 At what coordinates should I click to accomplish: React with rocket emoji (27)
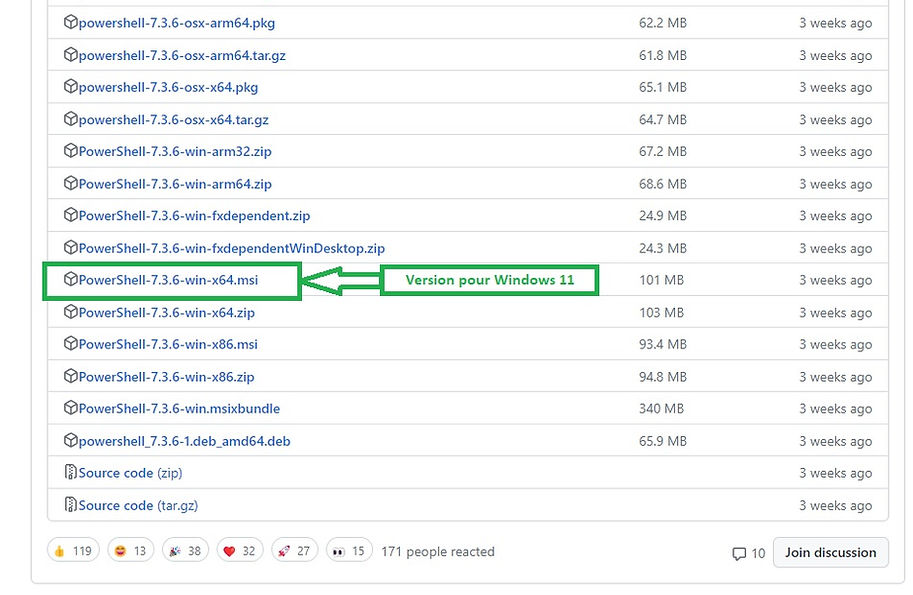(x=295, y=551)
